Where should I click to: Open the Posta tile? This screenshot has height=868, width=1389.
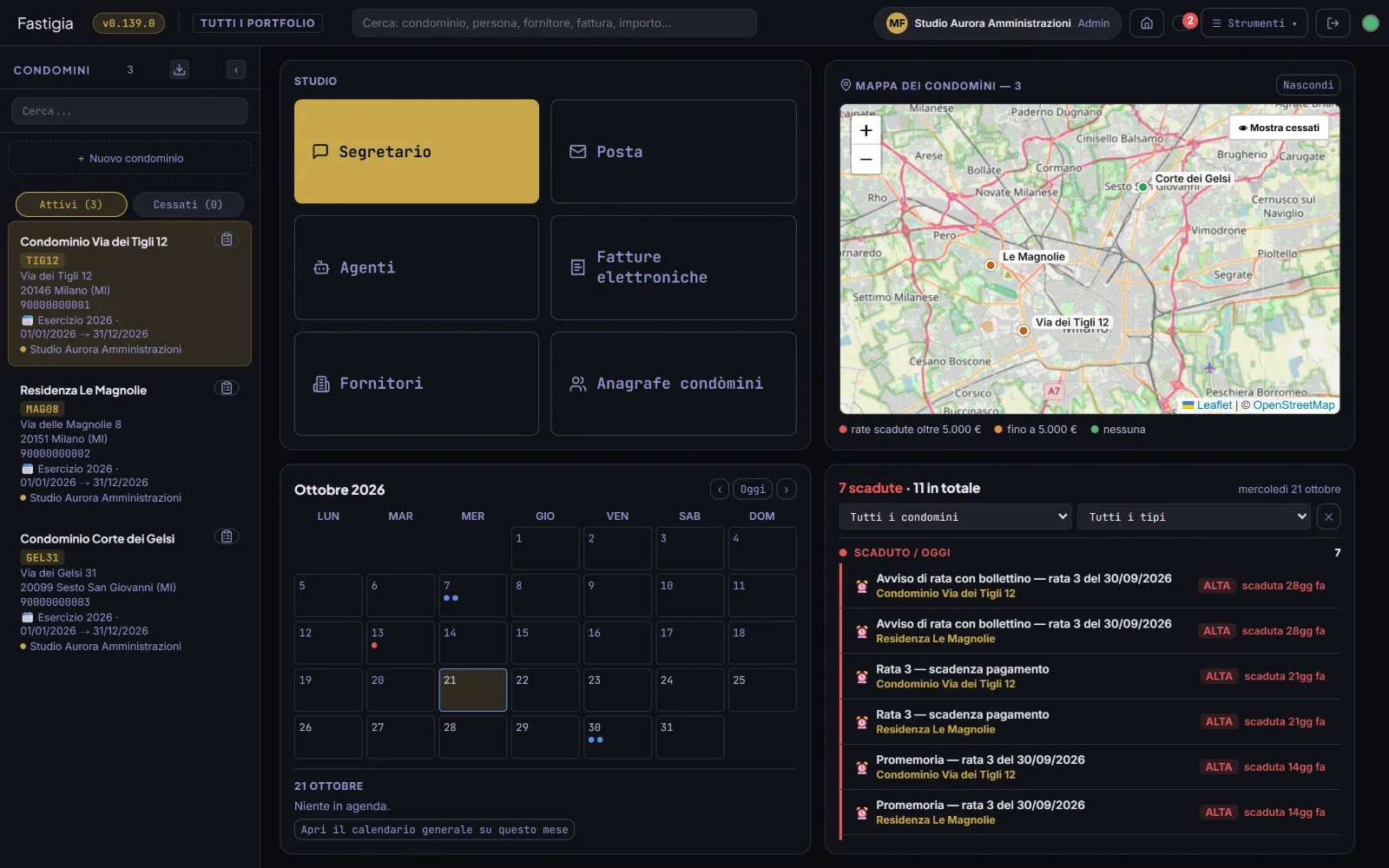(674, 152)
